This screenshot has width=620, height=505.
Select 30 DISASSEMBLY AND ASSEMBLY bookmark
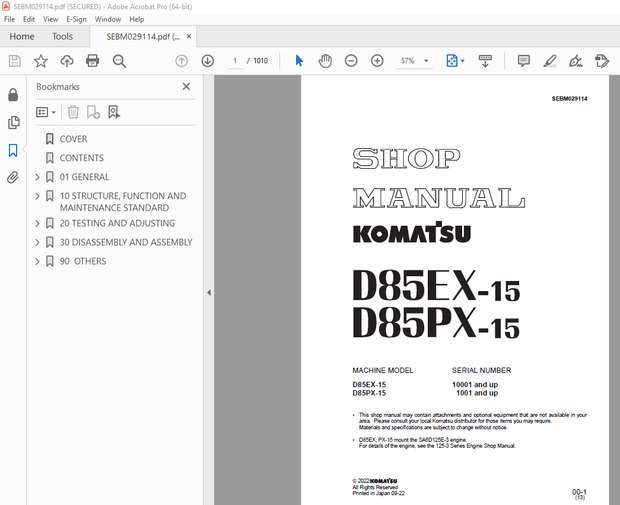126,242
